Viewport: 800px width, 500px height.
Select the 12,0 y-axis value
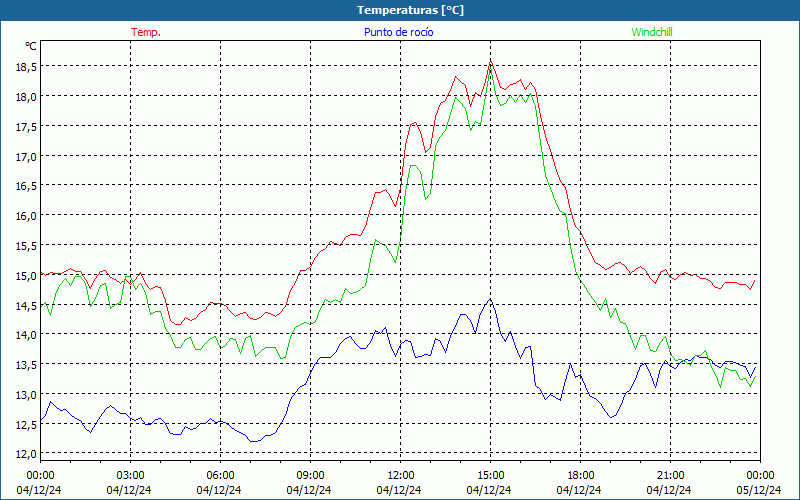[x=26, y=454]
